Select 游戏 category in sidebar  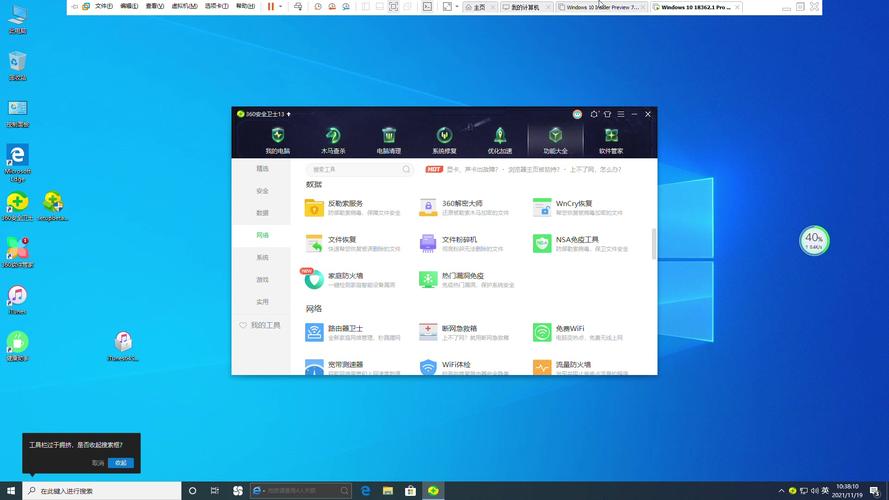pos(262,279)
